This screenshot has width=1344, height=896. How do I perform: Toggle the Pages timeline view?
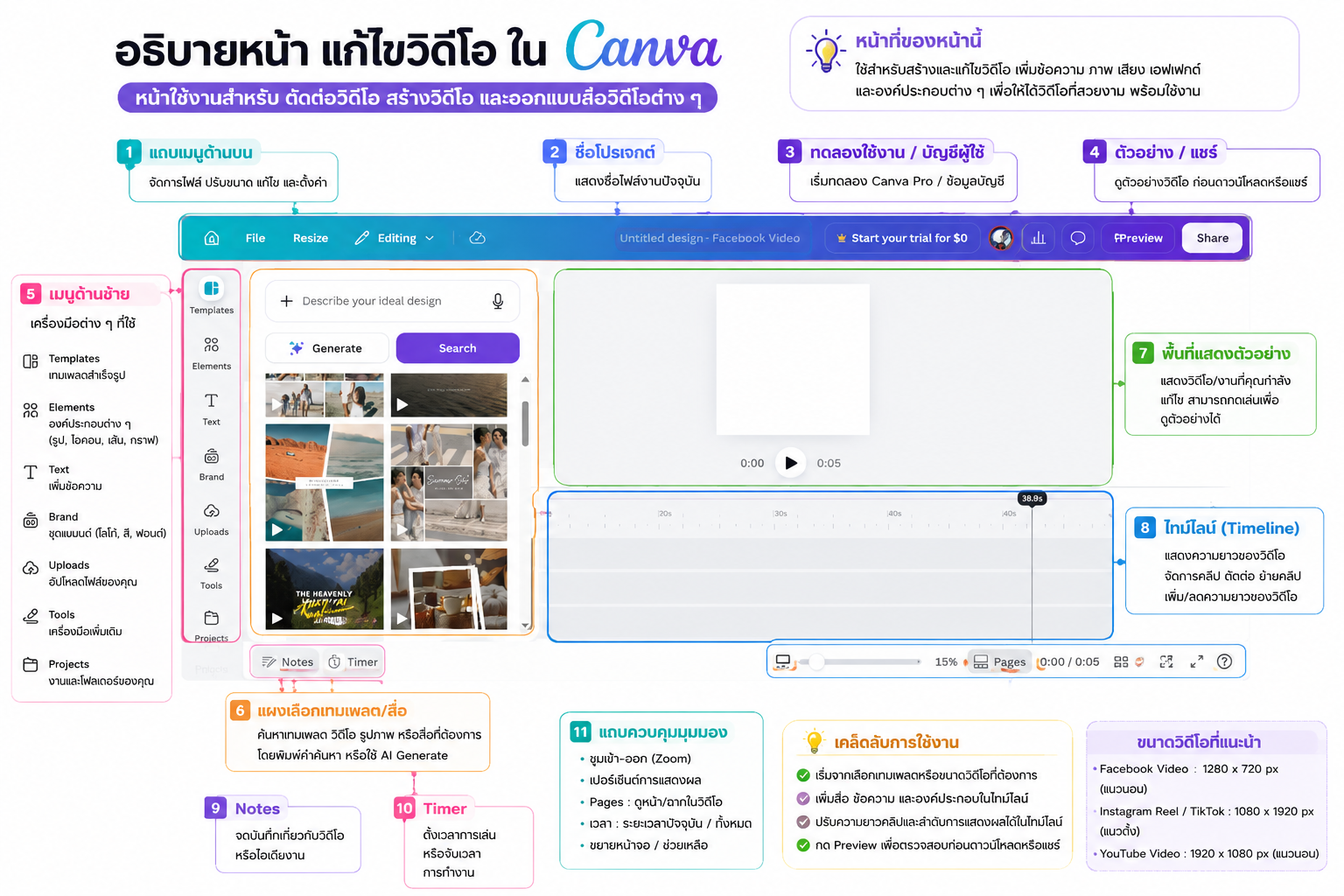[1000, 661]
